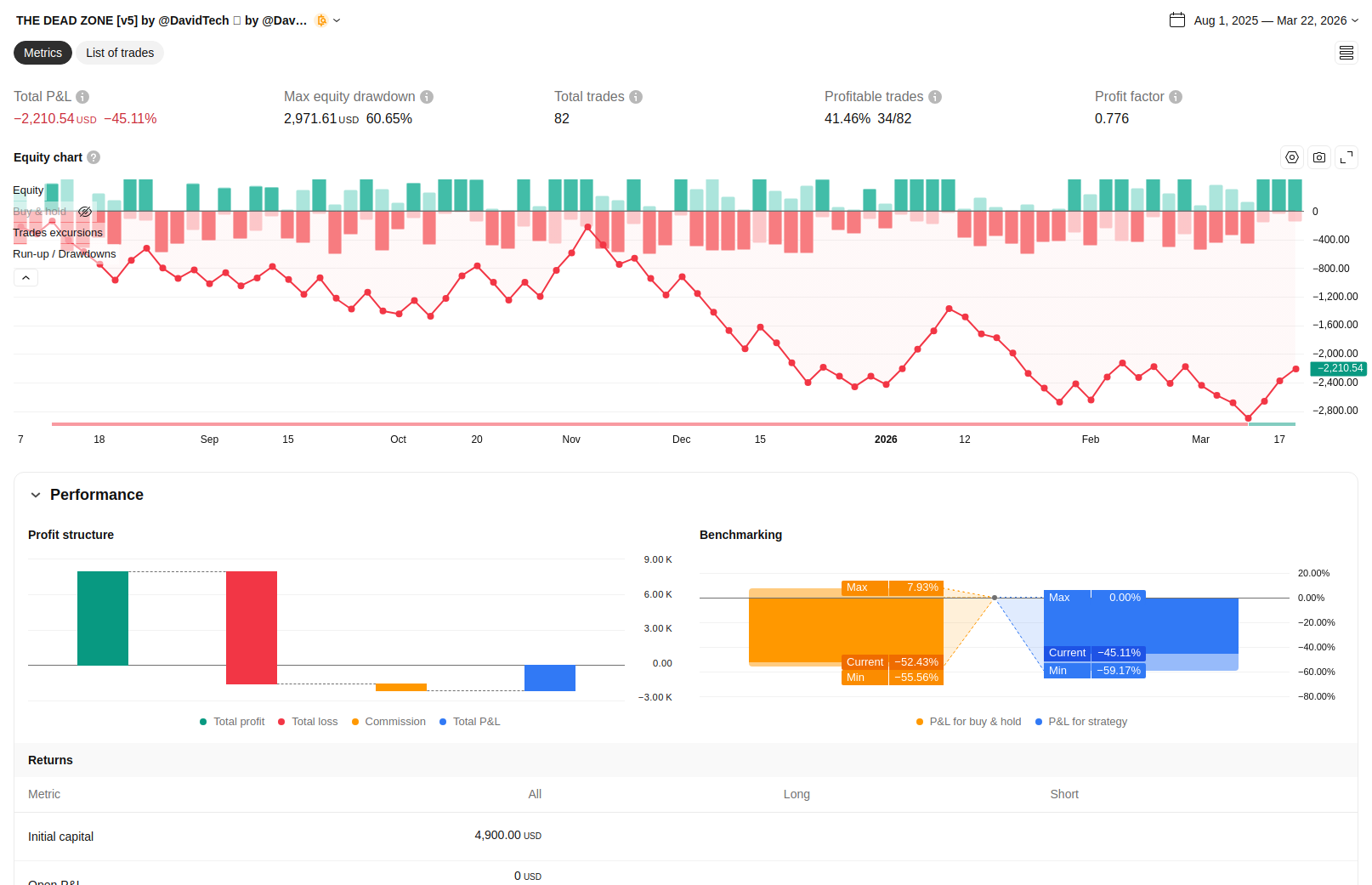Switch to the List of trades tab
The width and height of the screenshot is (1372, 885).
pyautogui.click(x=120, y=53)
